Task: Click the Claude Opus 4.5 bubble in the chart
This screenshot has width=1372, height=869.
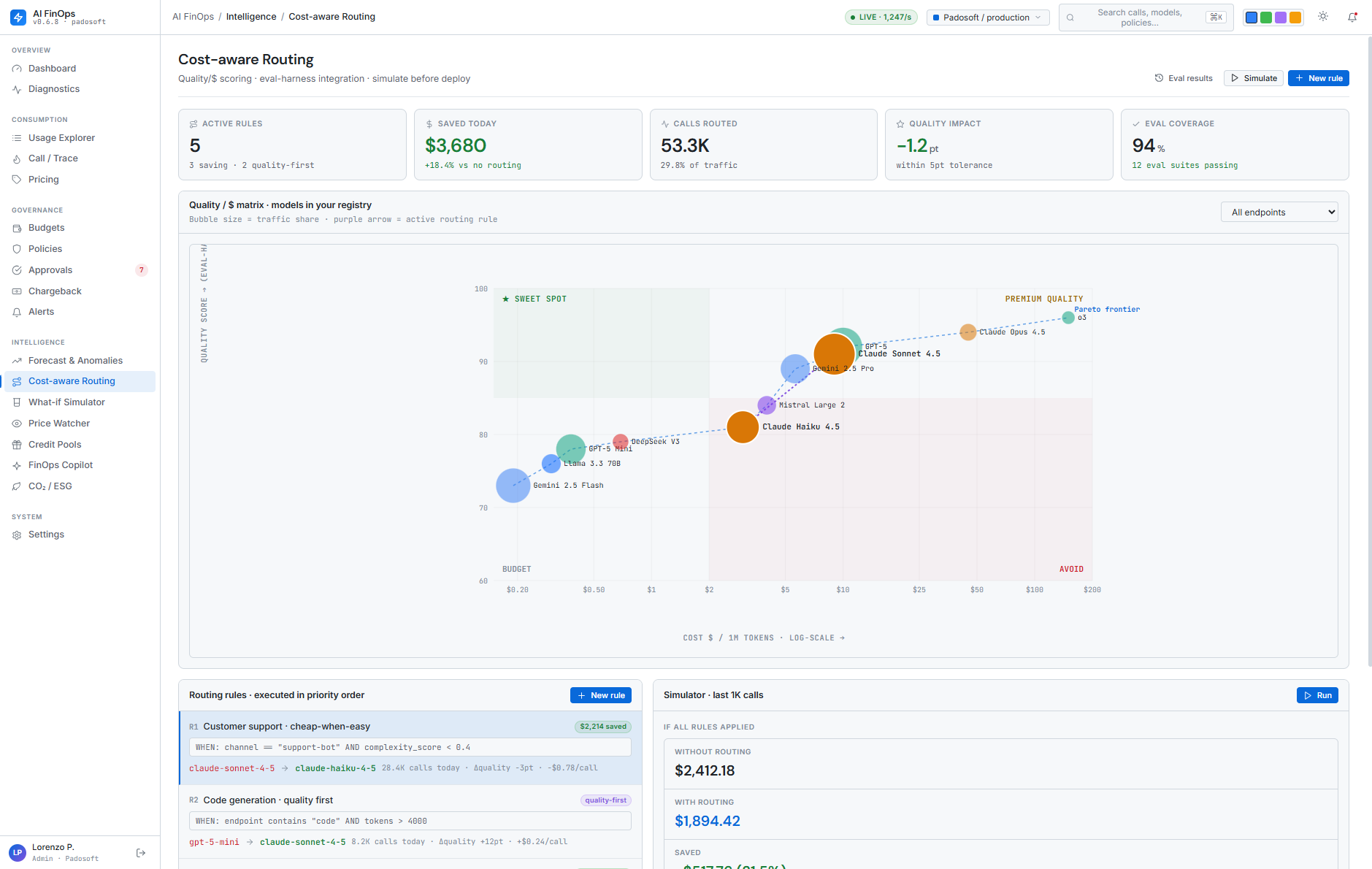Action: (x=968, y=332)
